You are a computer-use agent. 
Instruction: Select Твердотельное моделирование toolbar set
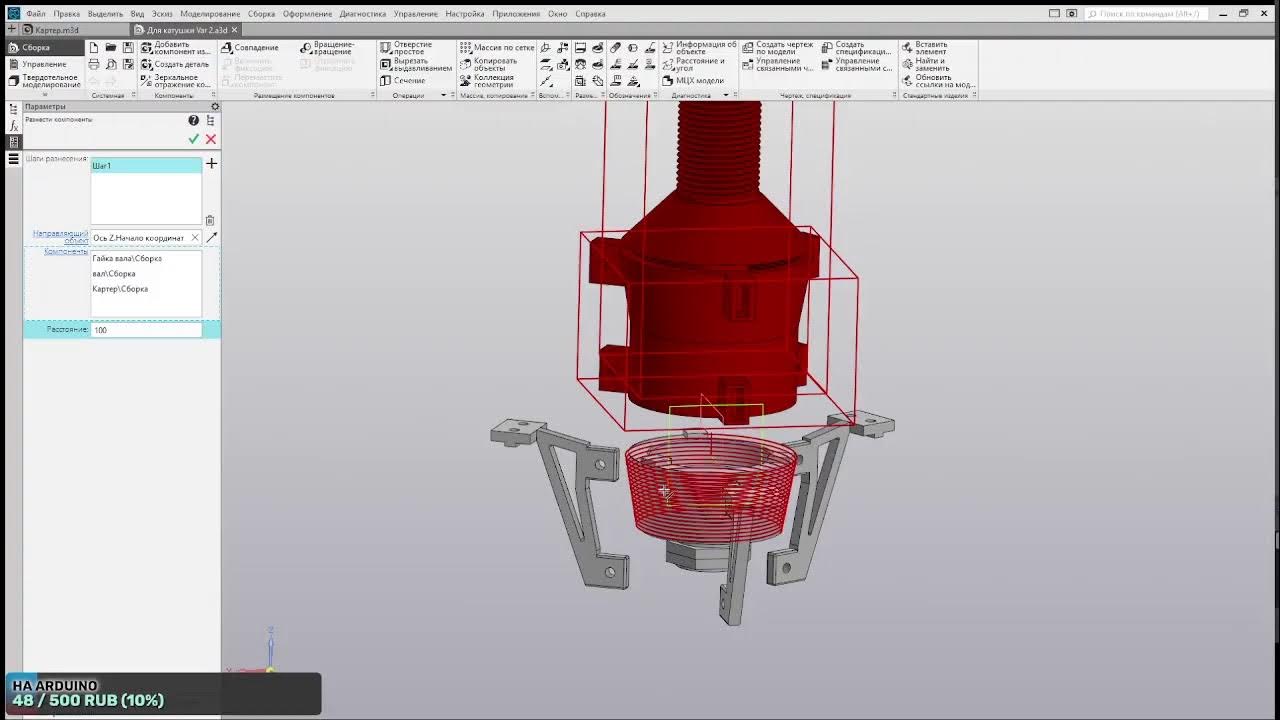pyautogui.click(x=44, y=81)
